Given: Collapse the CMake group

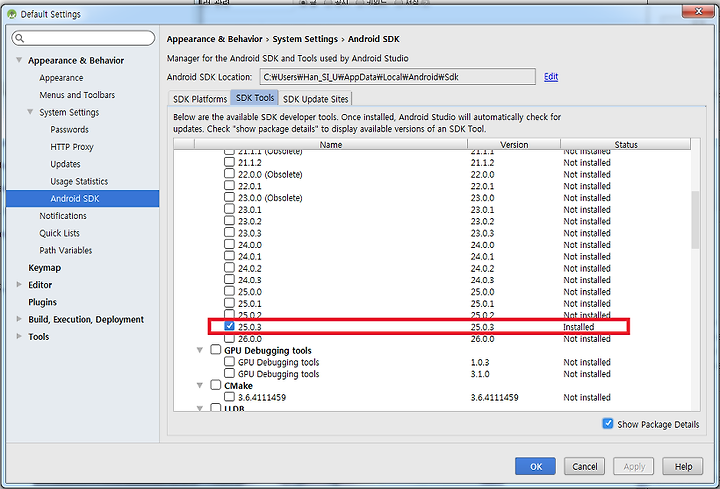Looking at the screenshot, I should click(x=200, y=385).
